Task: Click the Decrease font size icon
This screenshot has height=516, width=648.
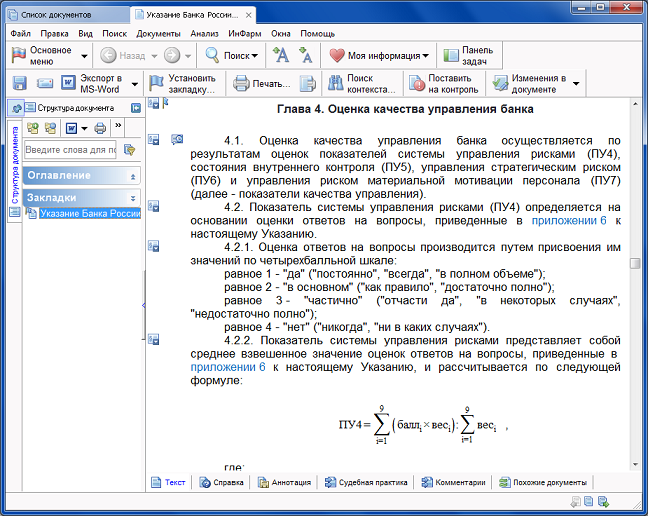Action: click(304, 55)
